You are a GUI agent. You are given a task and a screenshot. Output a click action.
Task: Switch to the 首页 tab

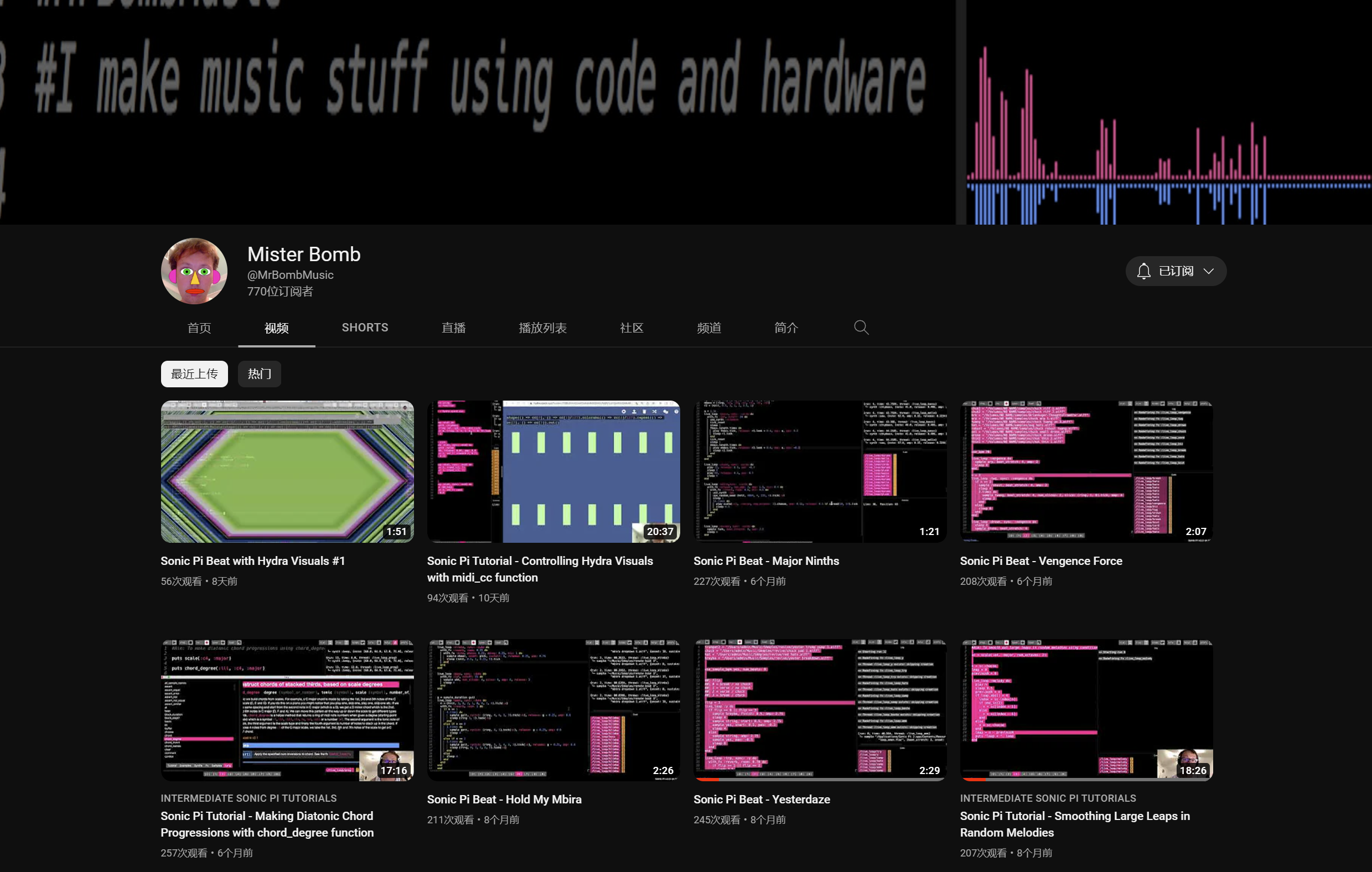coord(199,328)
